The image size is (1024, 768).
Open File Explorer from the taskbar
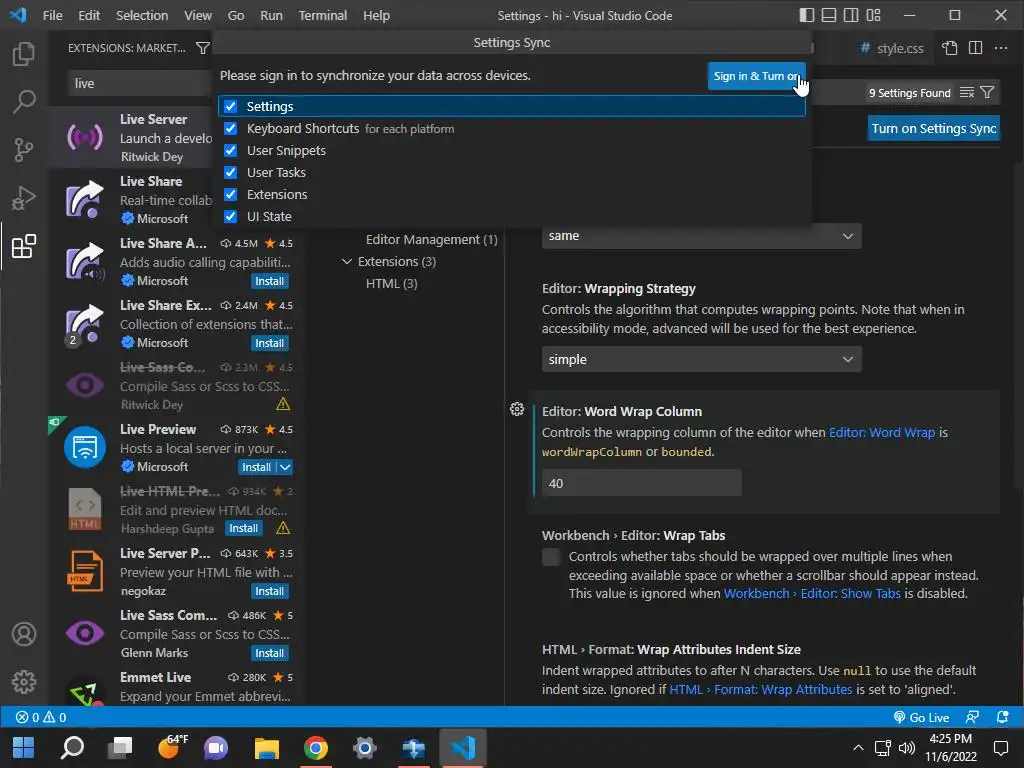click(x=266, y=748)
